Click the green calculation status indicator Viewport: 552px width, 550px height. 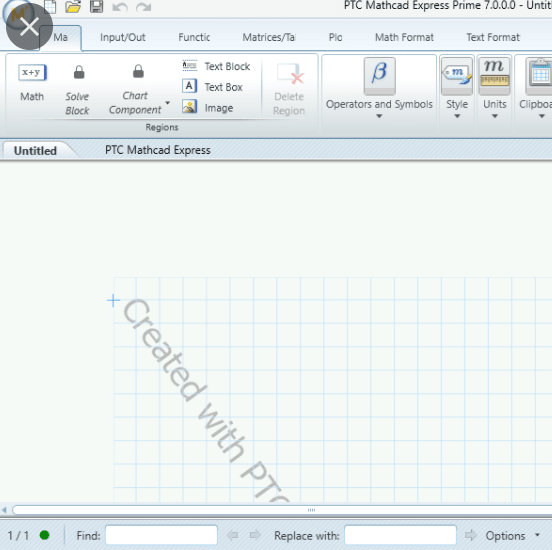click(x=44, y=535)
